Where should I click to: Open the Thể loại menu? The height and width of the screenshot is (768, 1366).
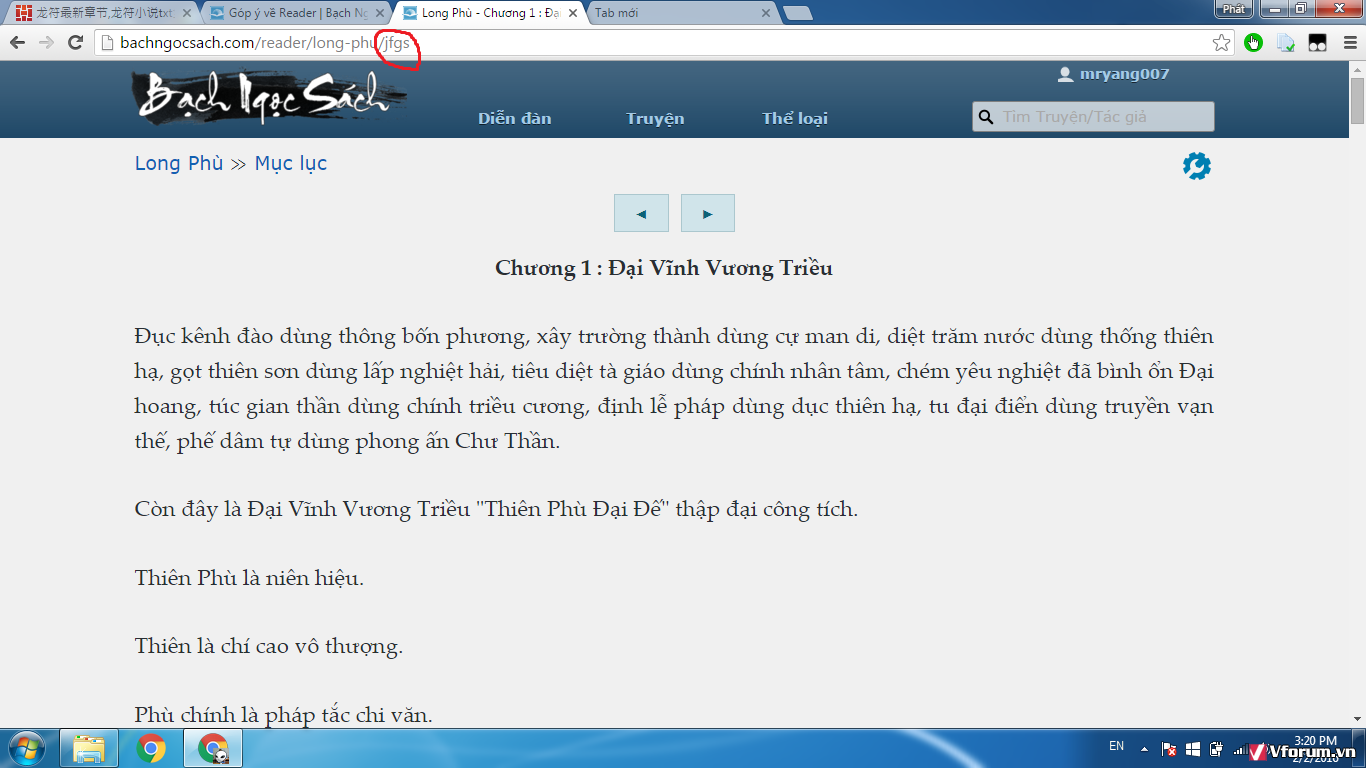(794, 118)
